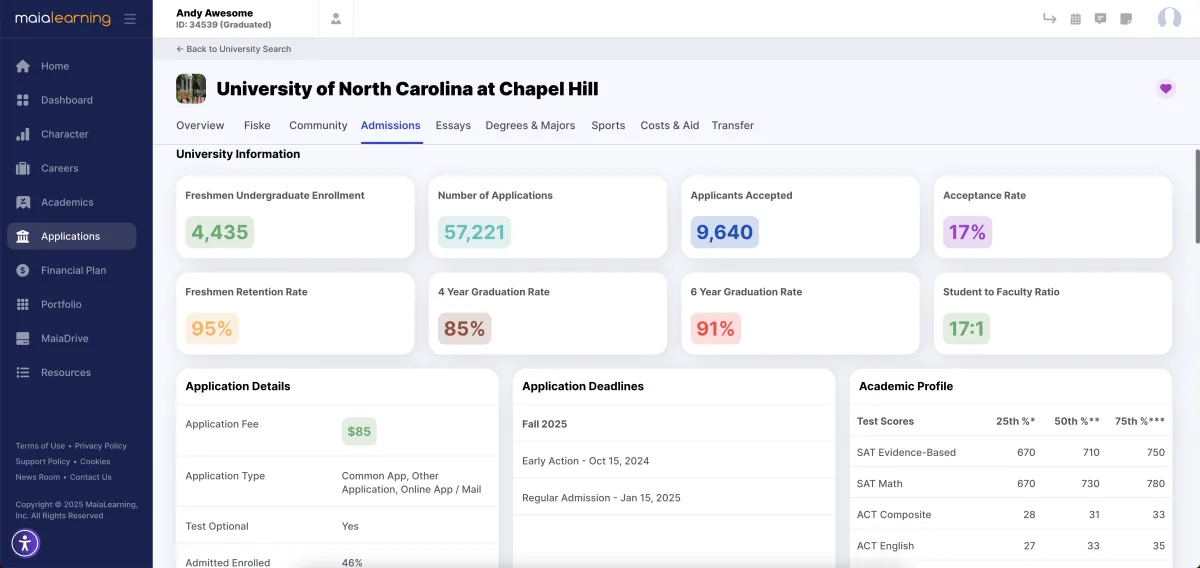Image resolution: width=1200 pixels, height=568 pixels.
Task: Open the messages chat icon
Action: coord(1101,18)
